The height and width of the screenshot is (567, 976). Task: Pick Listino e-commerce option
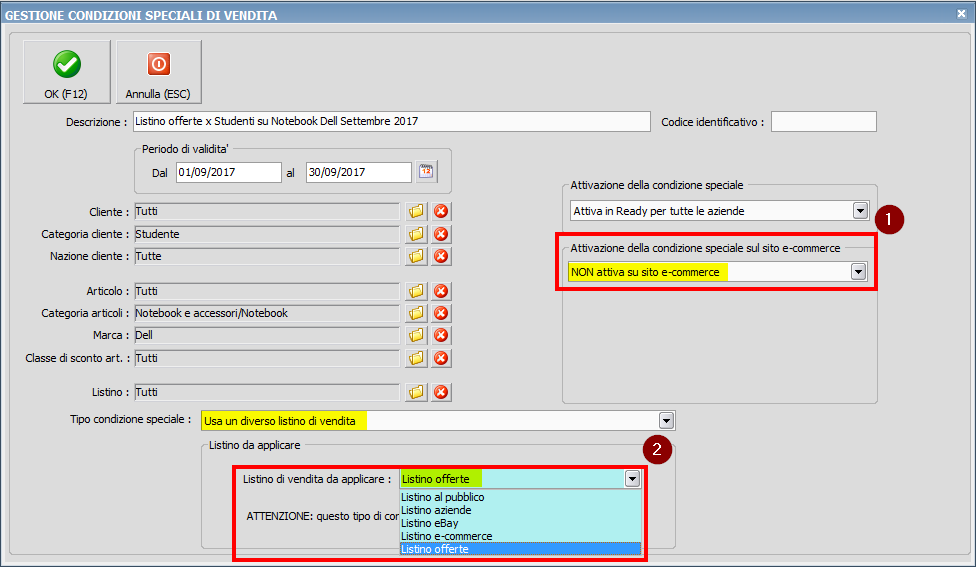446,536
